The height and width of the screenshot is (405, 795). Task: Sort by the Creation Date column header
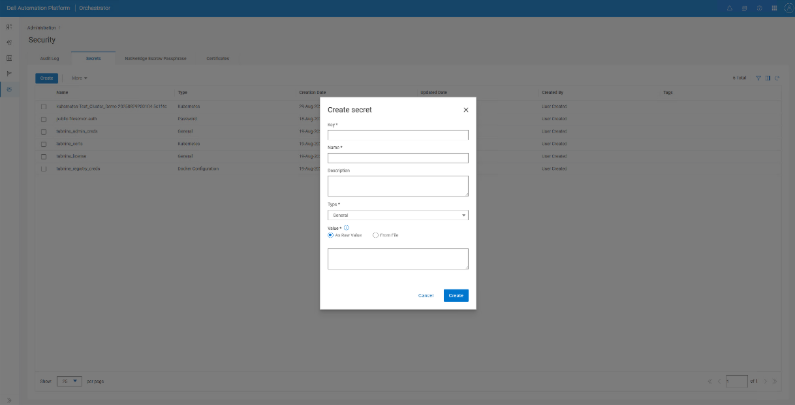click(312, 93)
